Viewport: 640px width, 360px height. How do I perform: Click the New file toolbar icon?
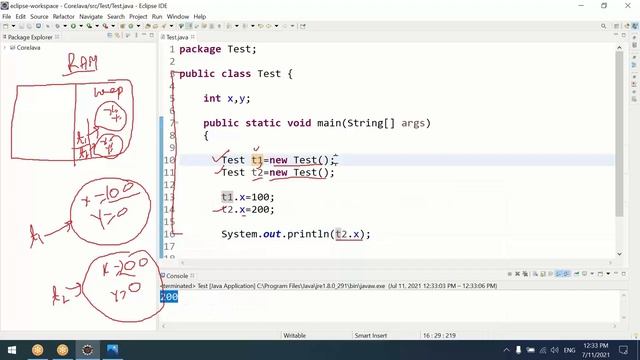(x=5, y=26)
